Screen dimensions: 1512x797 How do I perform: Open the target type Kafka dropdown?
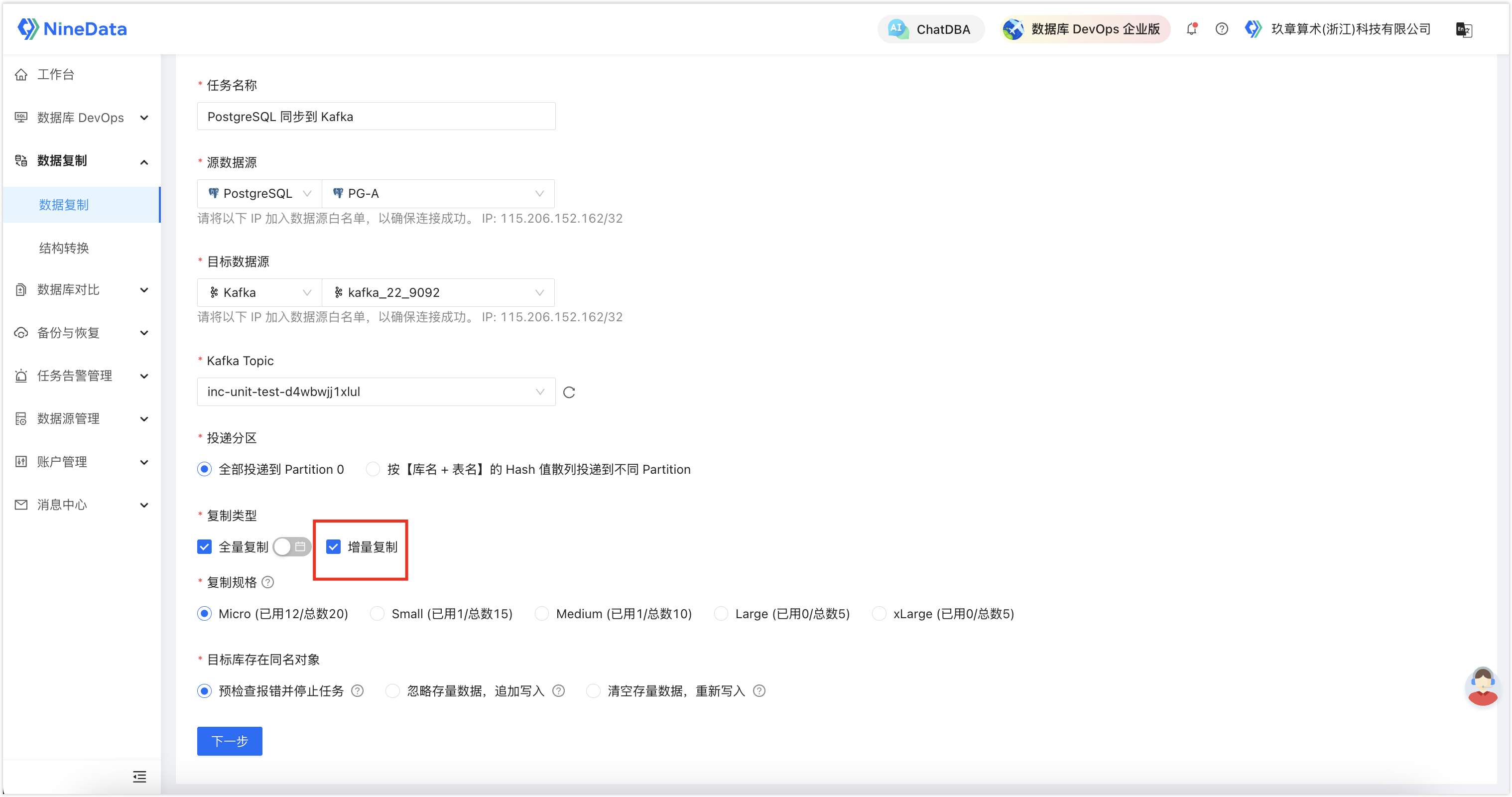259,292
